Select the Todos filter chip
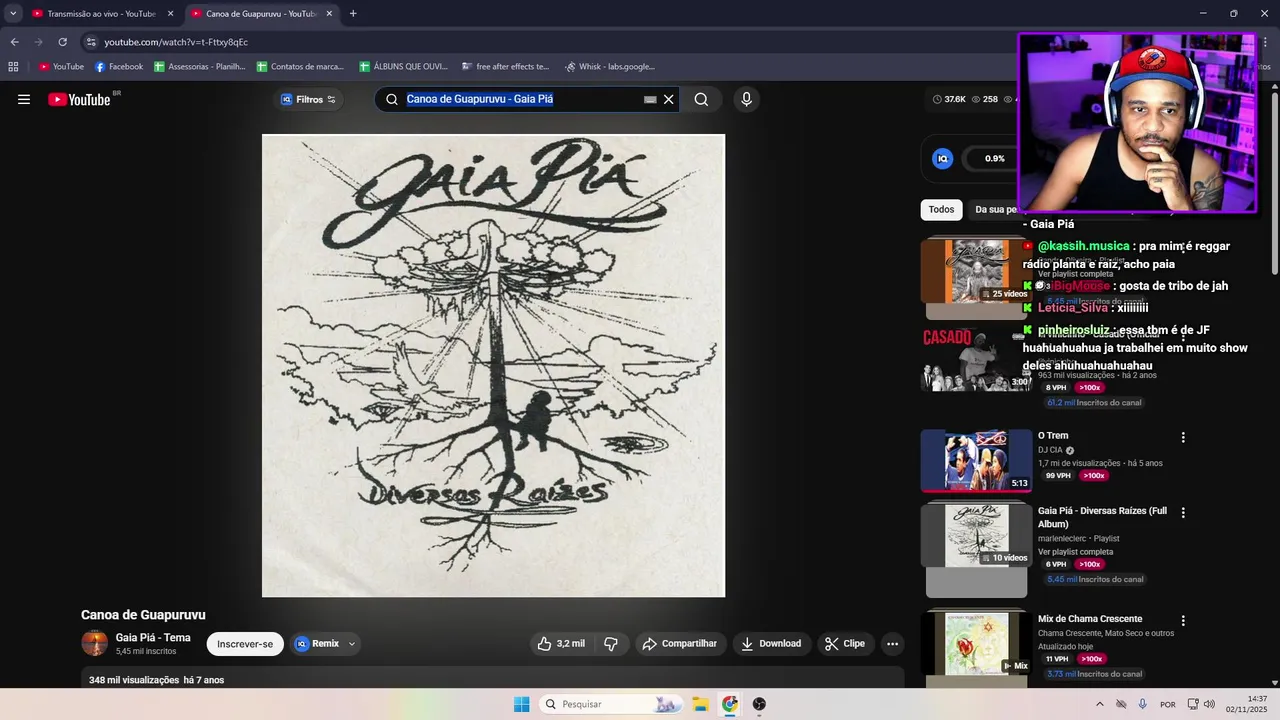The width and height of the screenshot is (1280, 720). (x=941, y=210)
